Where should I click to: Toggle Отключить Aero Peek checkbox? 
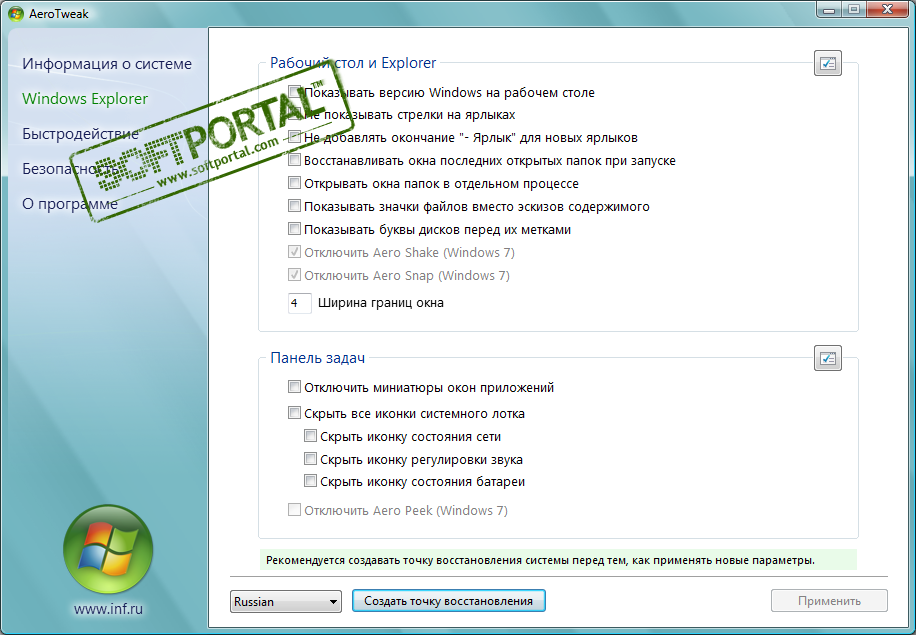pos(294,509)
